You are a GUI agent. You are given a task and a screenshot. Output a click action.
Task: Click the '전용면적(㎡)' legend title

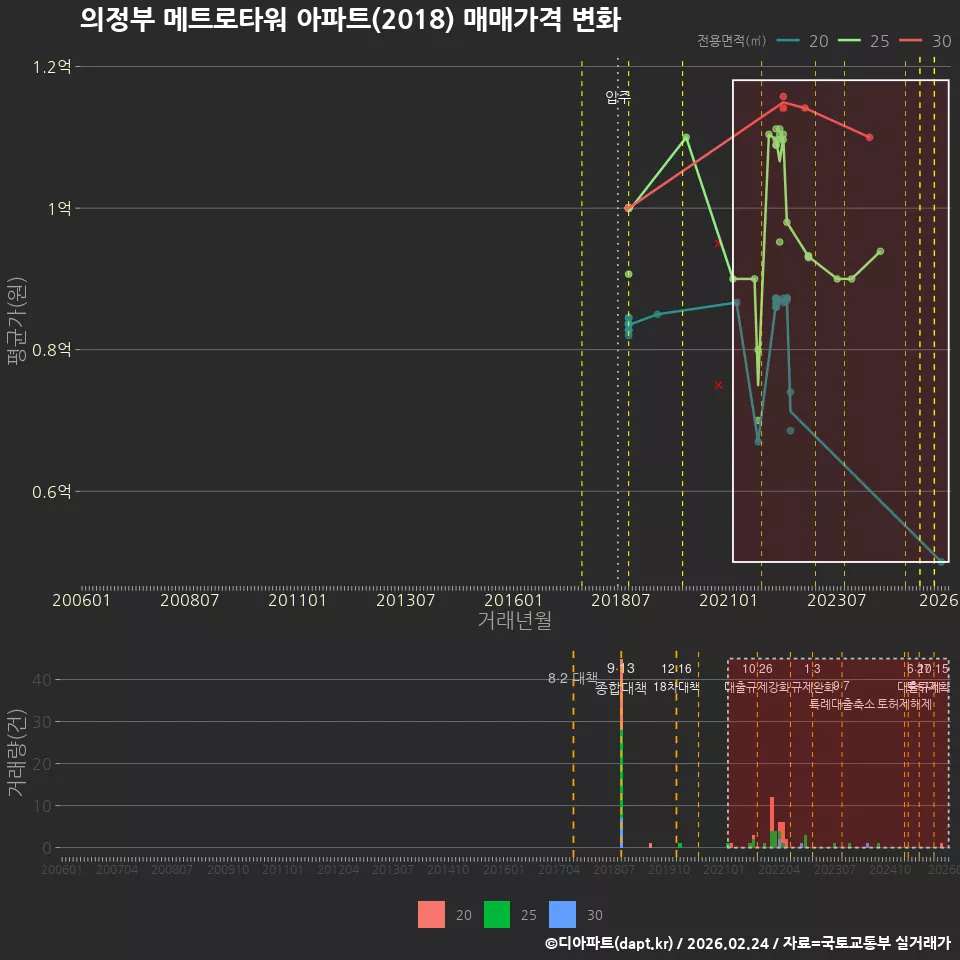(x=731, y=41)
